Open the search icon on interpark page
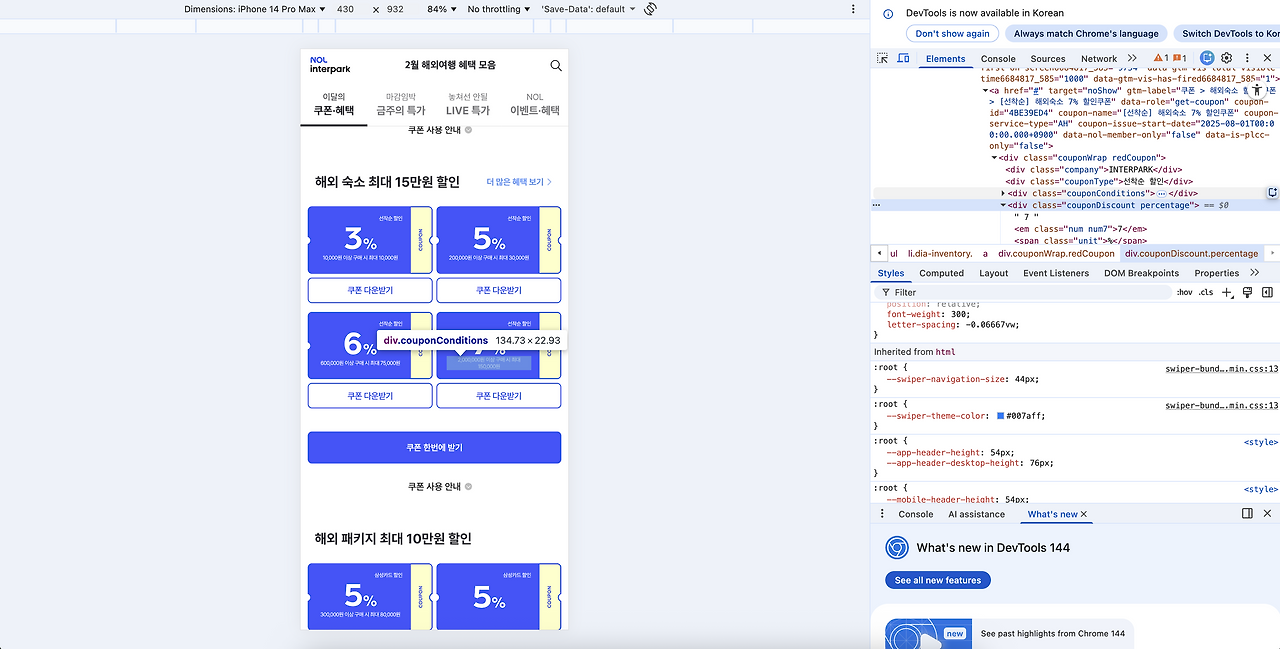Screen dimensions: 1280x649 (x=556, y=65)
